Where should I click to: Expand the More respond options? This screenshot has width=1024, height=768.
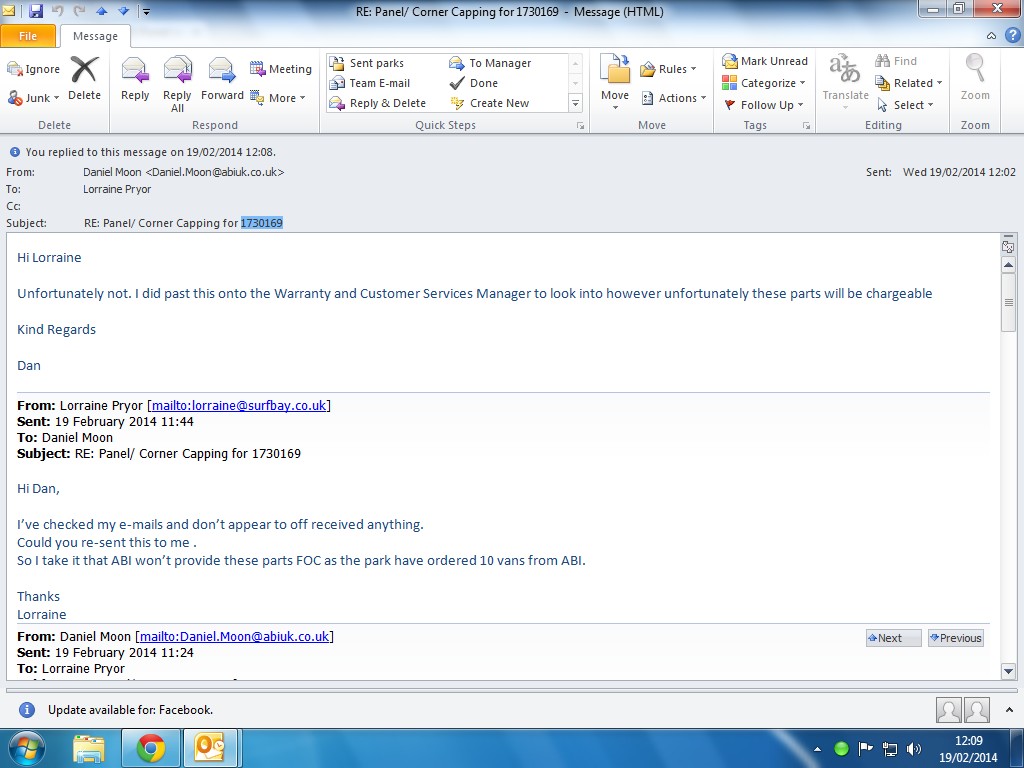point(278,98)
